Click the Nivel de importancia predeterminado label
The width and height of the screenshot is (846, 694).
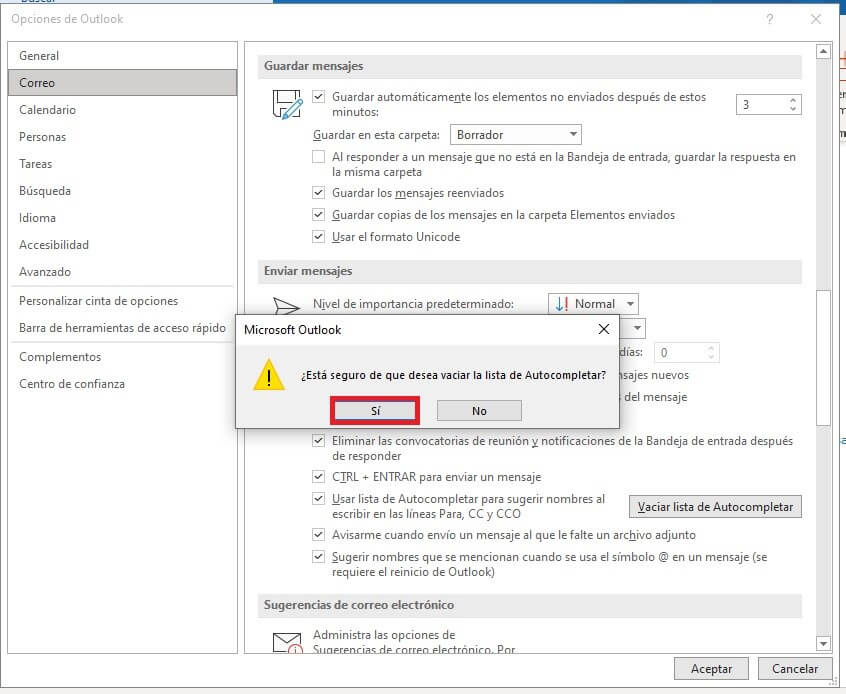point(413,304)
